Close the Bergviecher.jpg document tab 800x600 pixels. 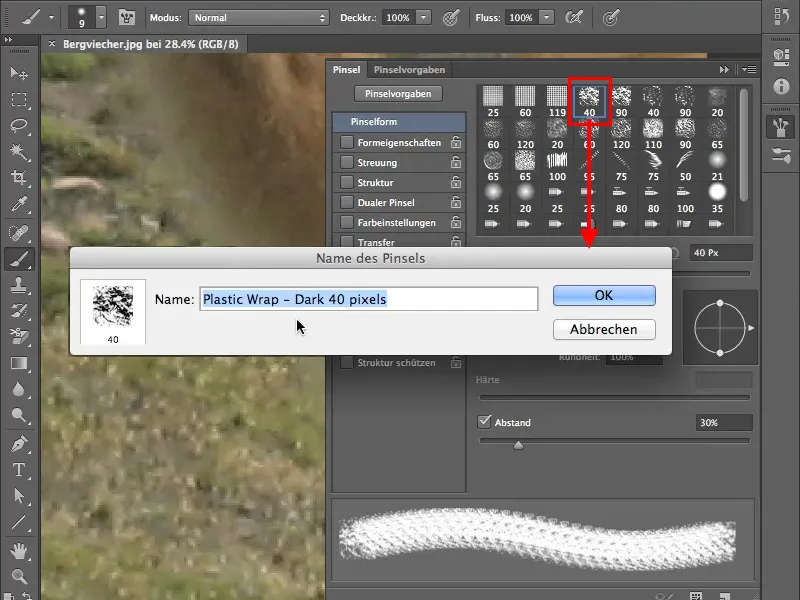52,44
